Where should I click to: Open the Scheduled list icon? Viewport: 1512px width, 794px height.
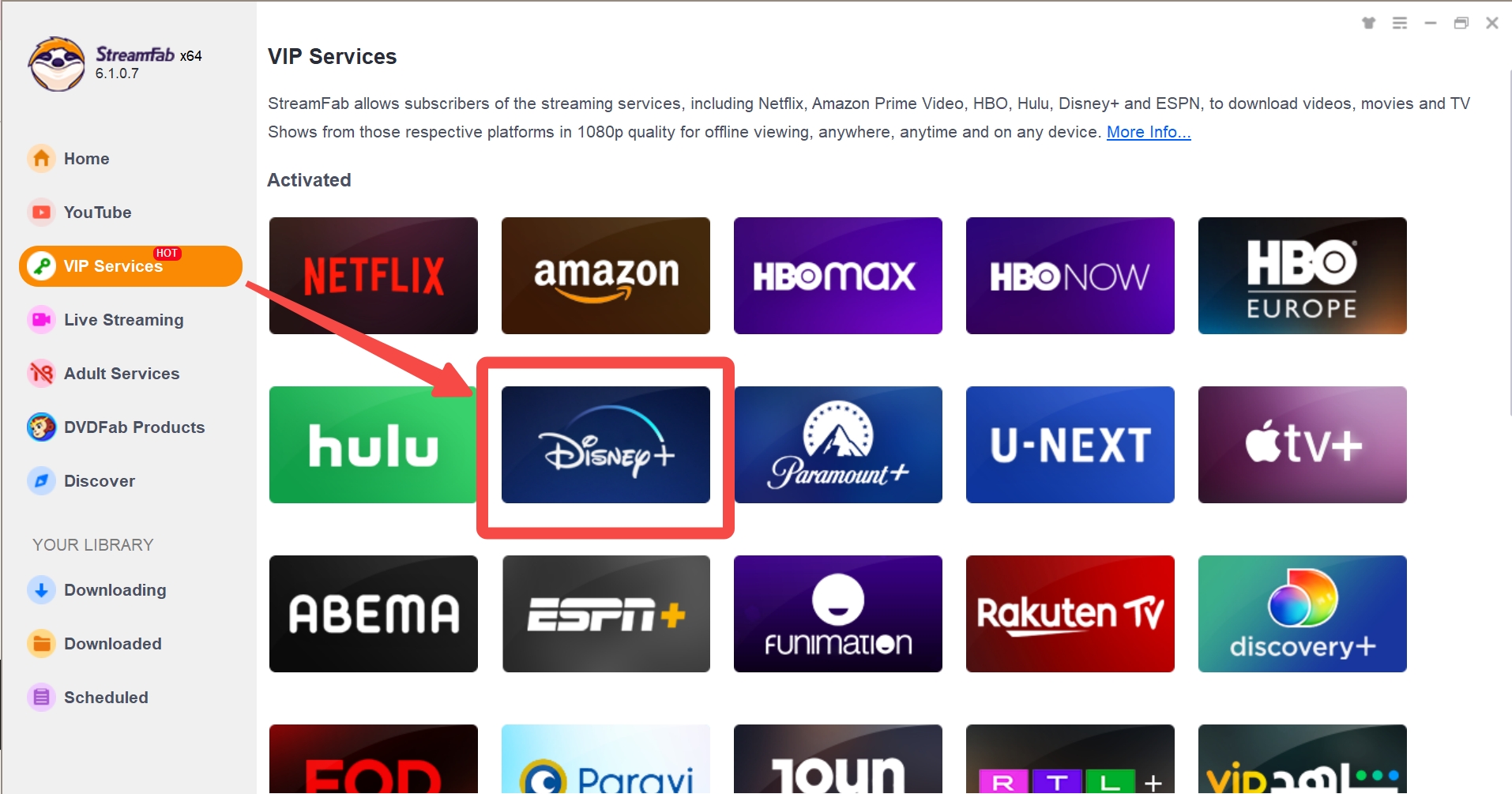click(x=41, y=698)
